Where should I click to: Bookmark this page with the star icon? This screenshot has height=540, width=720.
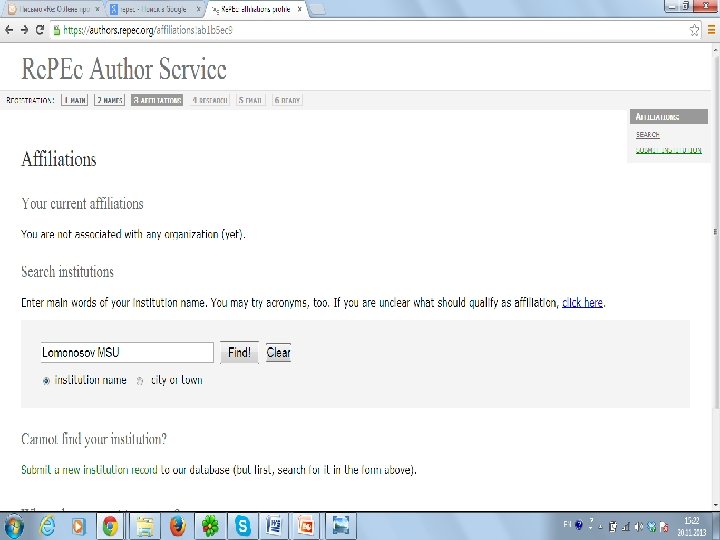(694, 30)
